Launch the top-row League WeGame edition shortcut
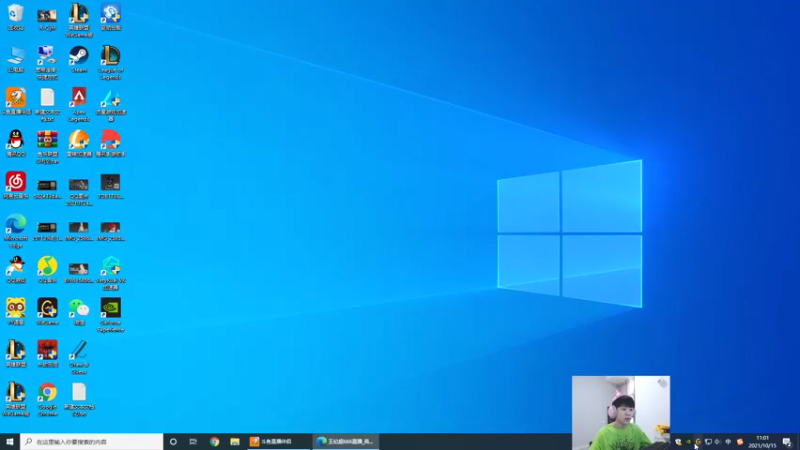800x450 pixels. point(79,20)
